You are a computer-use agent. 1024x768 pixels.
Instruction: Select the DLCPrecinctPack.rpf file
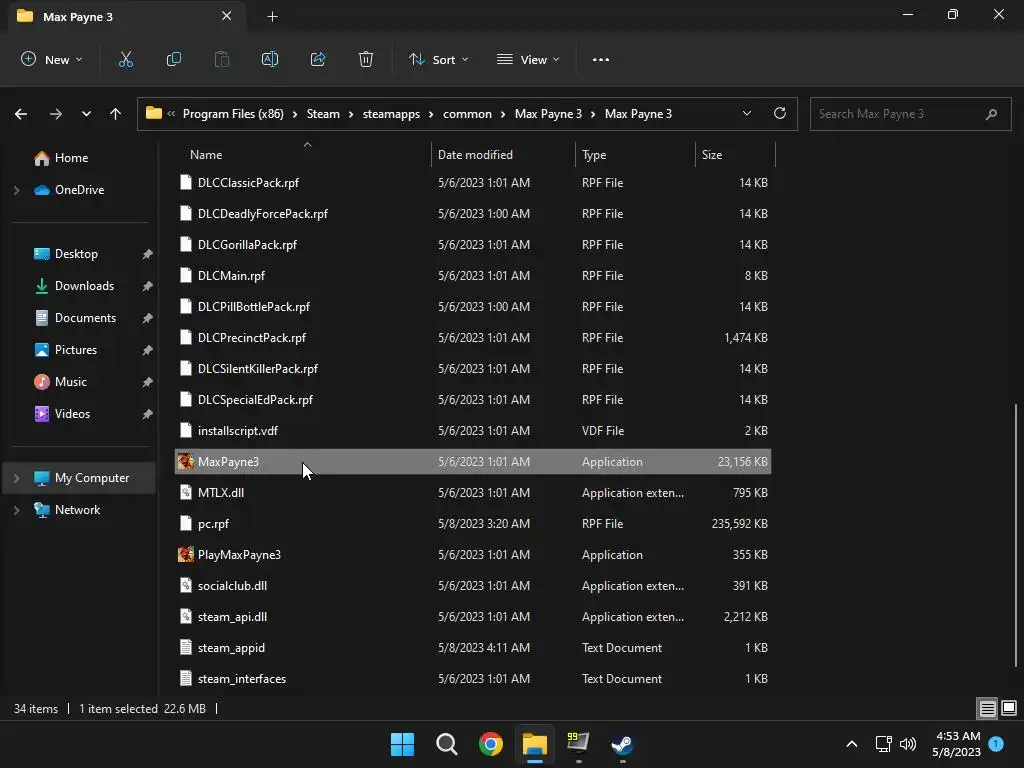473,338
